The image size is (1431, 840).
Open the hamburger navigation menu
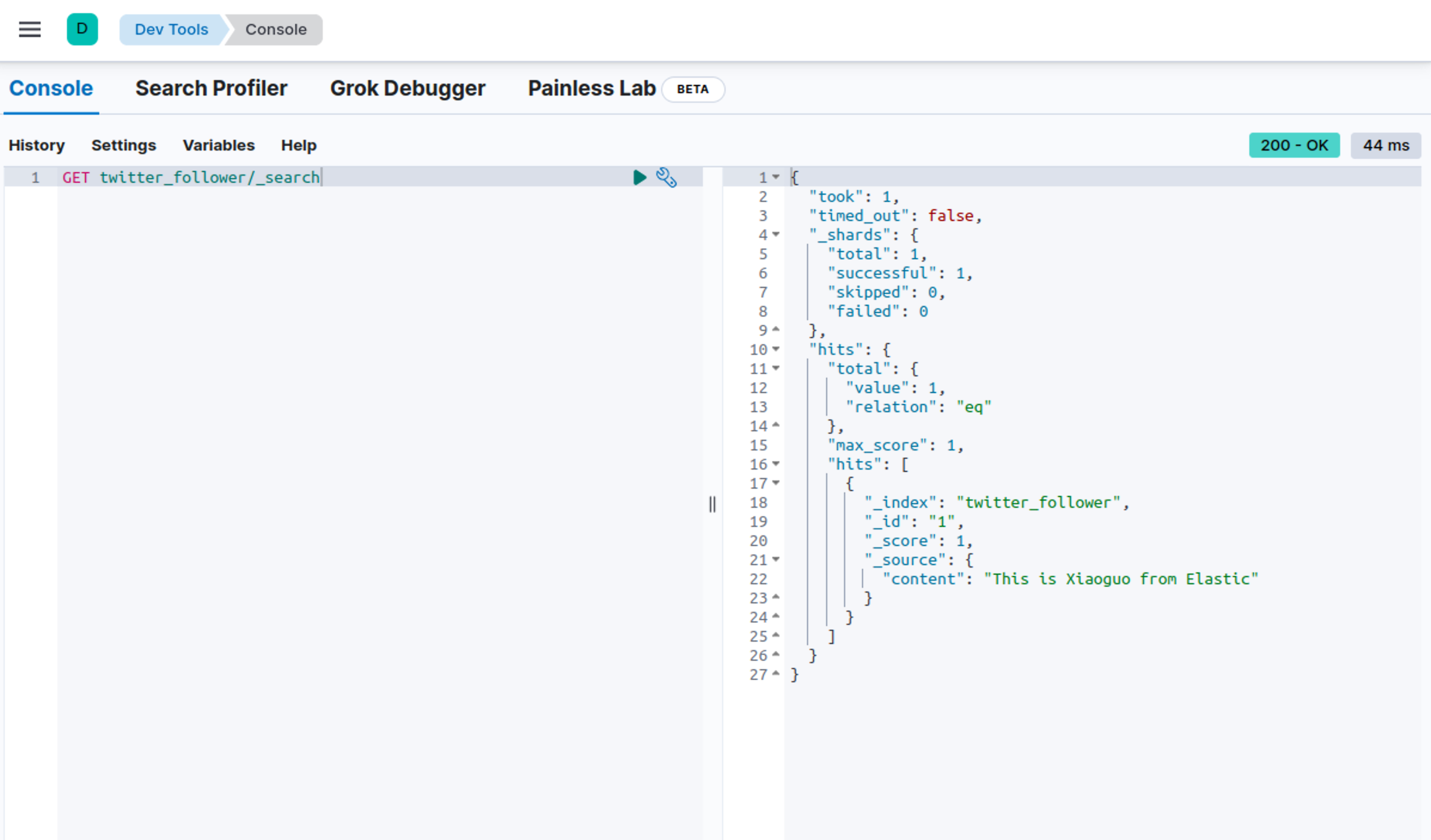point(29,29)
